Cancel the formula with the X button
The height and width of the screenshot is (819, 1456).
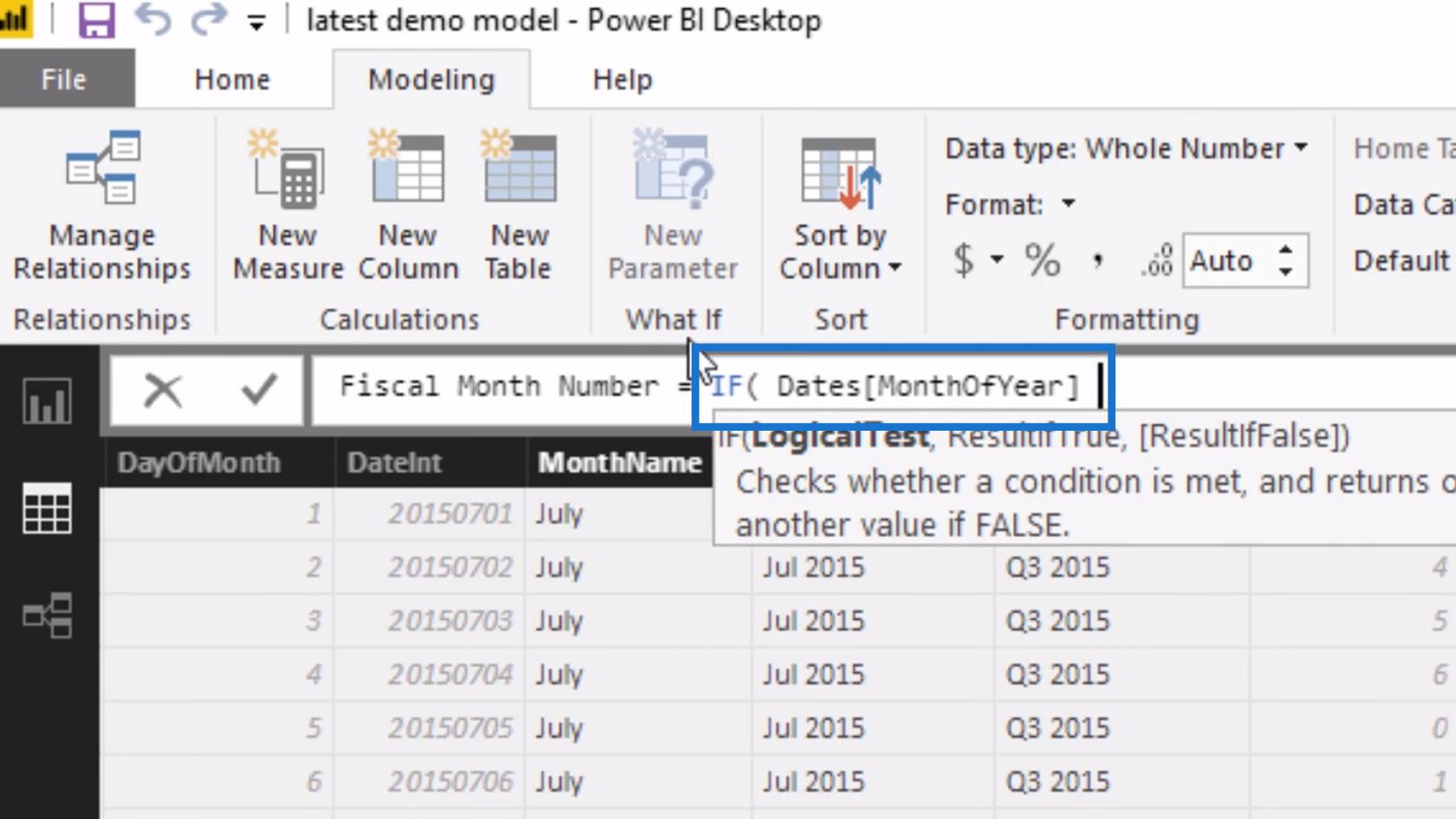point(162,390)
